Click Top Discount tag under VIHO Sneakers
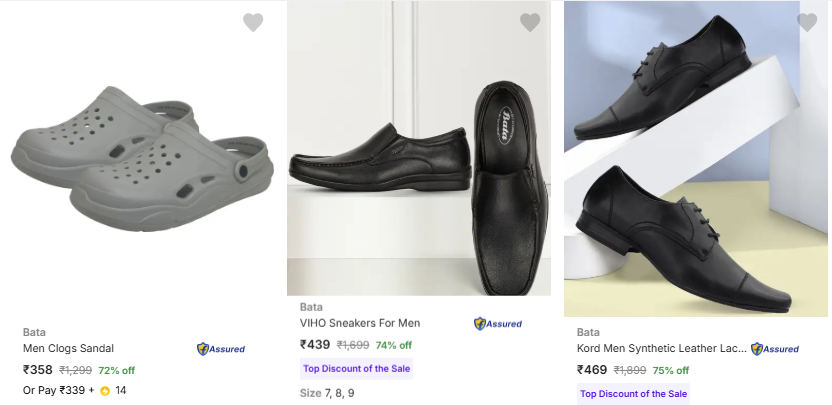 point(356,368)
